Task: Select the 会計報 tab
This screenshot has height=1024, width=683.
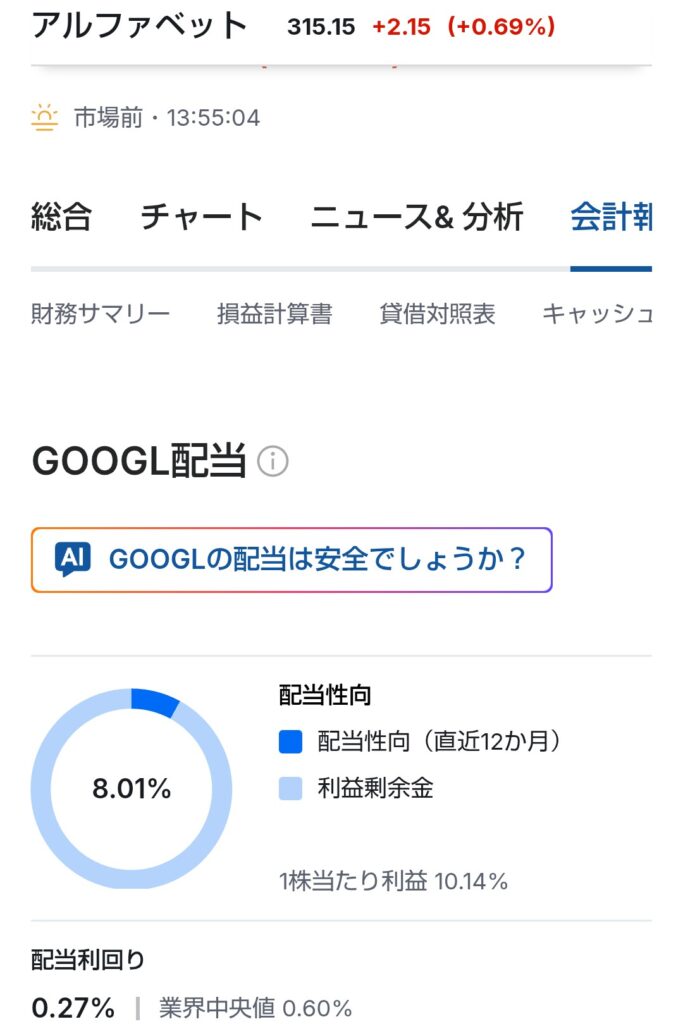Action: [x=611, y=216]
